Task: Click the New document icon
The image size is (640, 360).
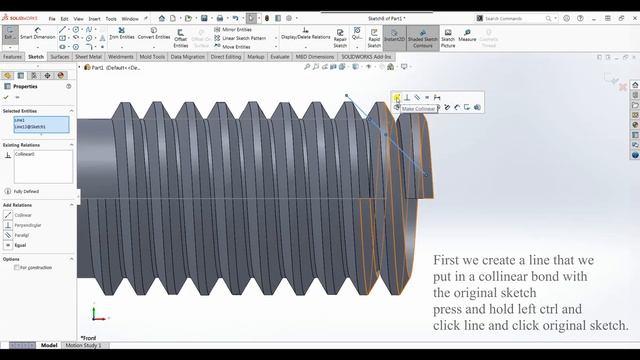Action: click(x=173, y=18)
